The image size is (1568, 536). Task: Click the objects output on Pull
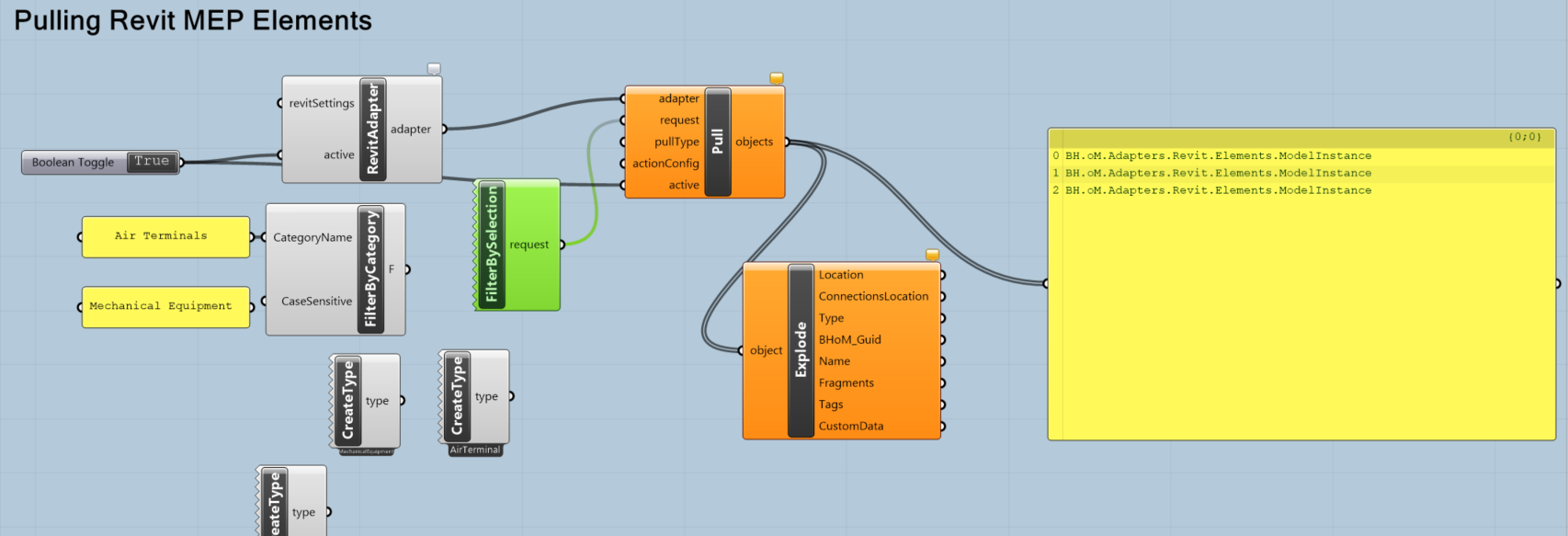click(x=756, y=142)
